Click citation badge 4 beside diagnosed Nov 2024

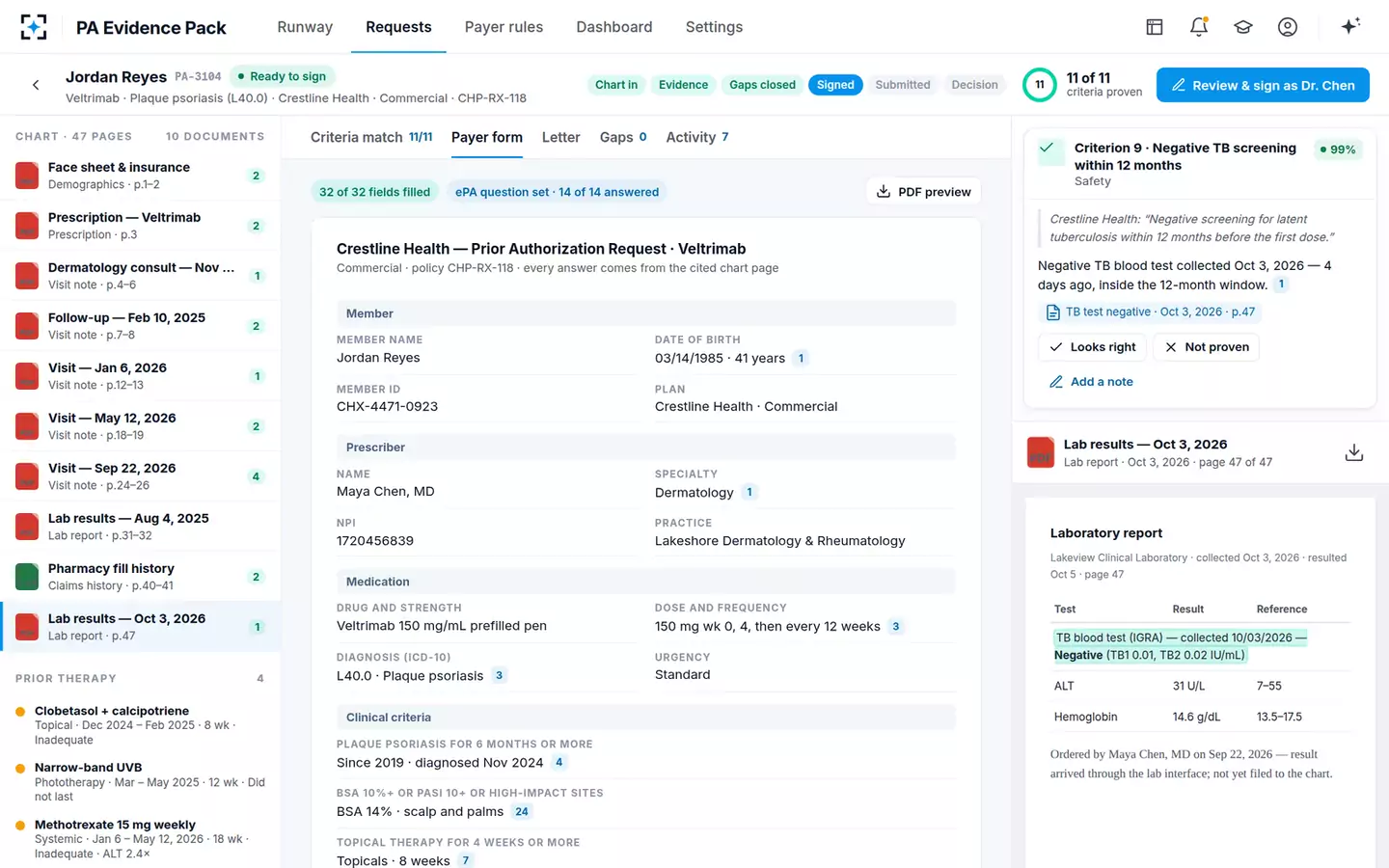point(559,763)
